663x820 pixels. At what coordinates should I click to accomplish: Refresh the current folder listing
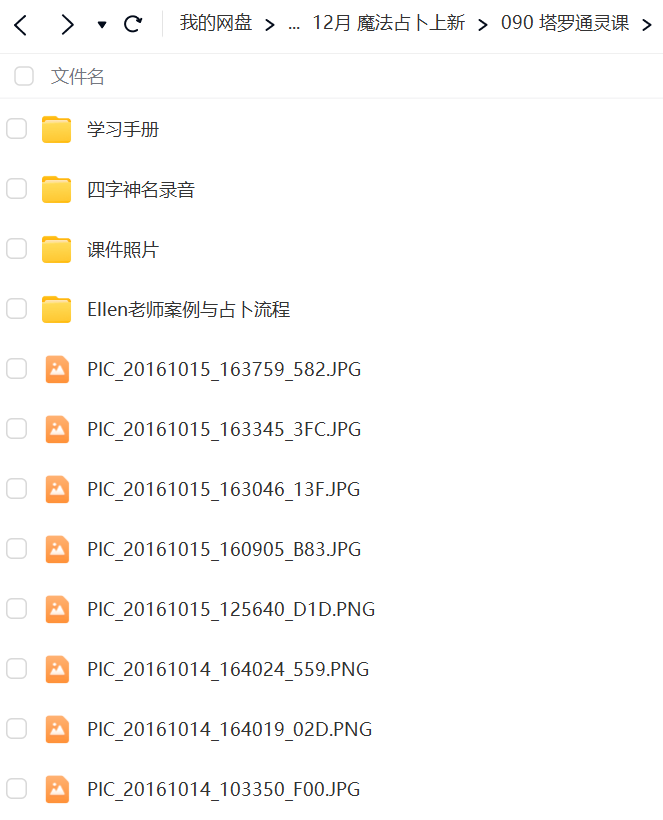pyautogui.click(x=133, y=24)
